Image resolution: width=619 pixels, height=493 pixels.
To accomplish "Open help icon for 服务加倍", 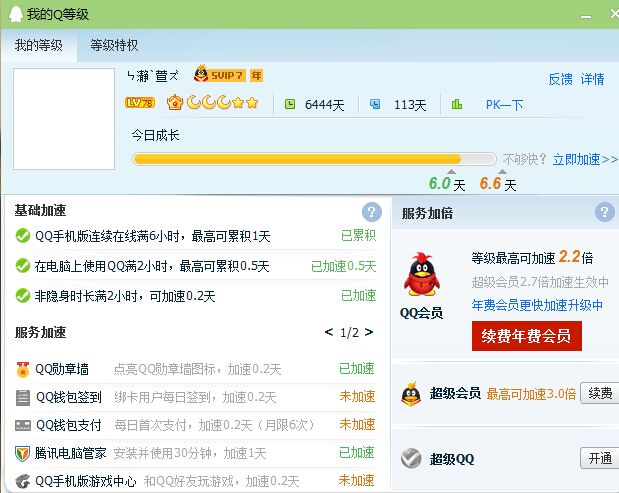I will (x=604, y=212).
